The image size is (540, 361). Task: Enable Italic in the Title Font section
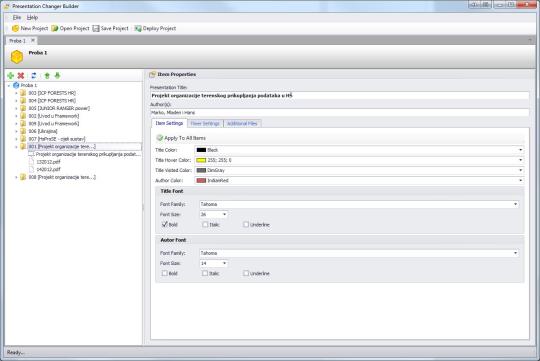point(205,224)
